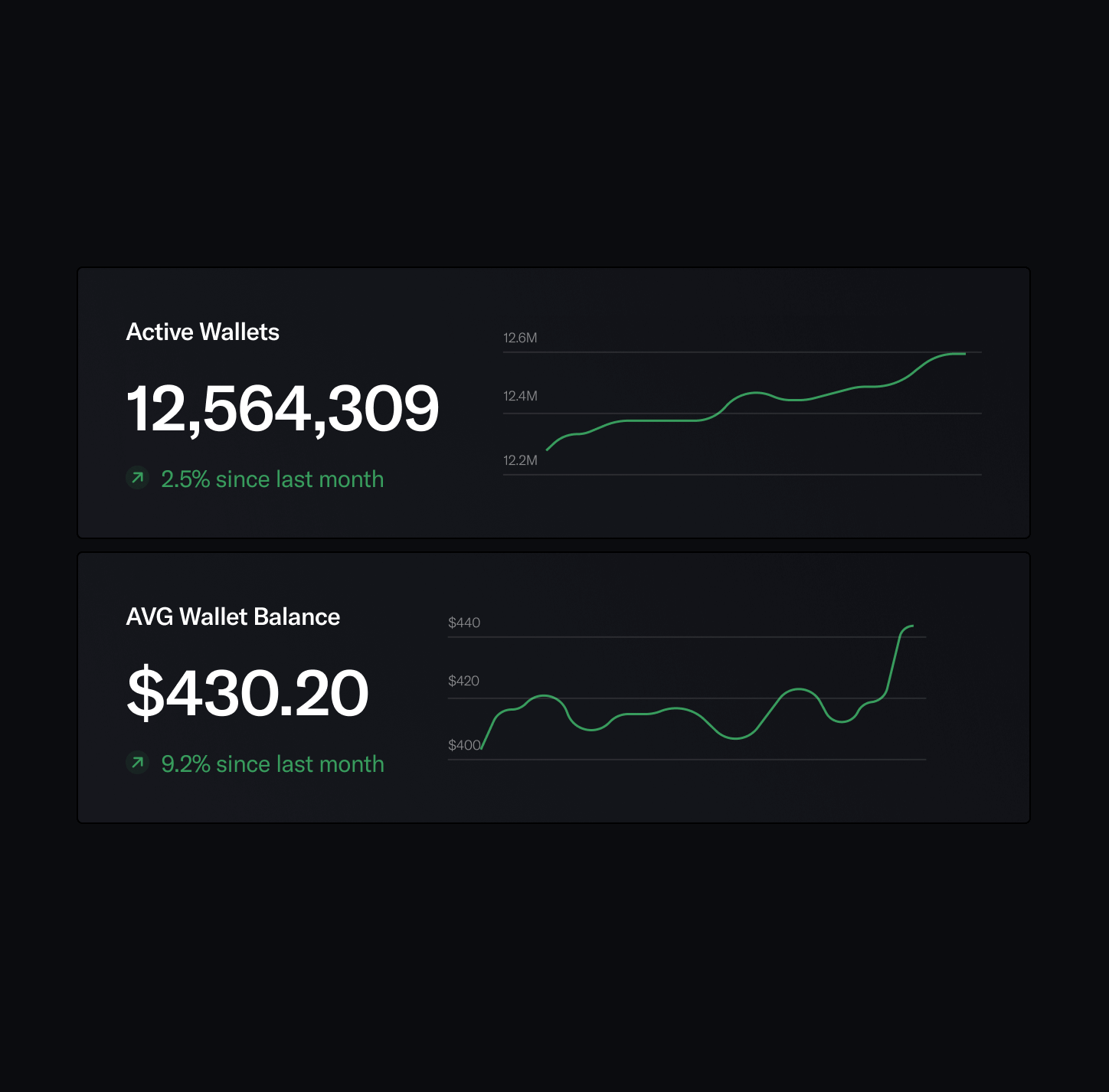Click the 12.6M axis label
Viewport: 1109px width, 1092px height.
(520, 338)
